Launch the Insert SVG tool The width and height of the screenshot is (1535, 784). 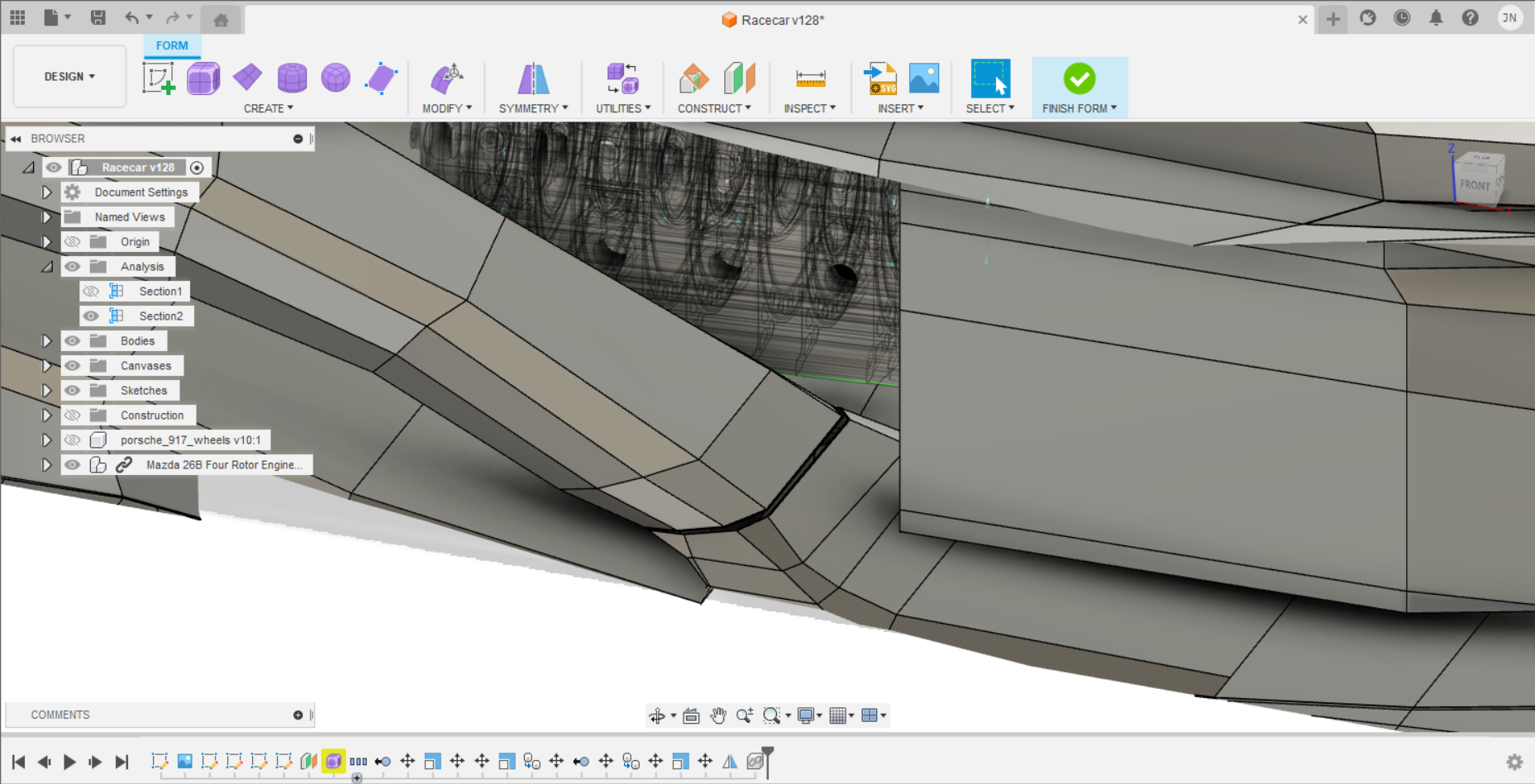click(x=880, y=77)
